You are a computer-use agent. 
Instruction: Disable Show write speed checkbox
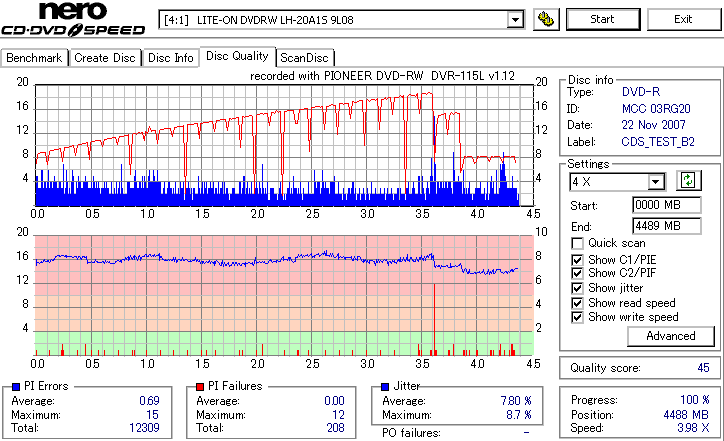pyautogui.click(x=577, y=317)
